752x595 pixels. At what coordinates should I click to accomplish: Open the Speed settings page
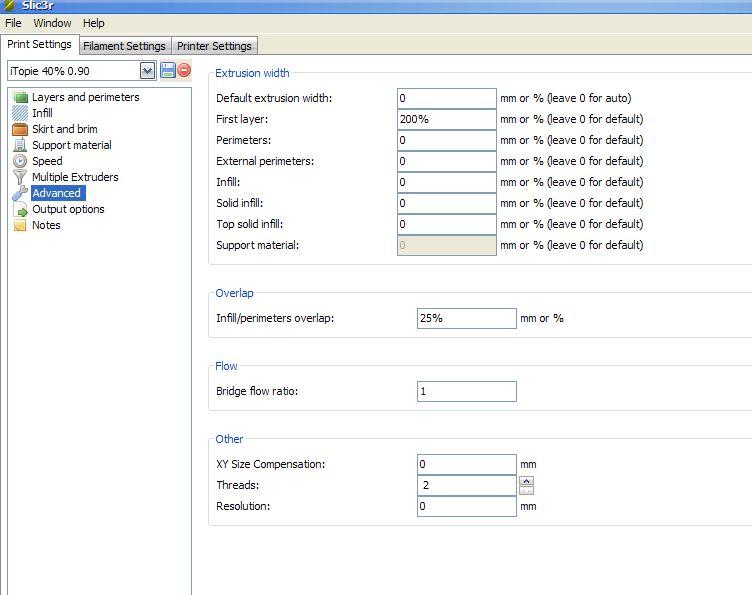pyautogui.click(x=47, y=161)
